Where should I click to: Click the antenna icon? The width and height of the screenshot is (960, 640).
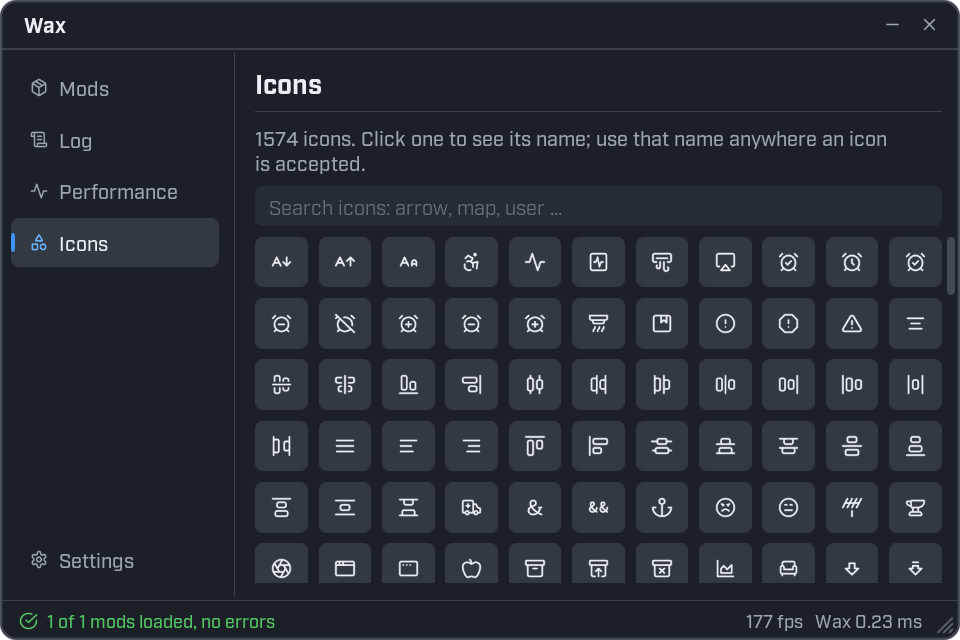tap(852, 507)
